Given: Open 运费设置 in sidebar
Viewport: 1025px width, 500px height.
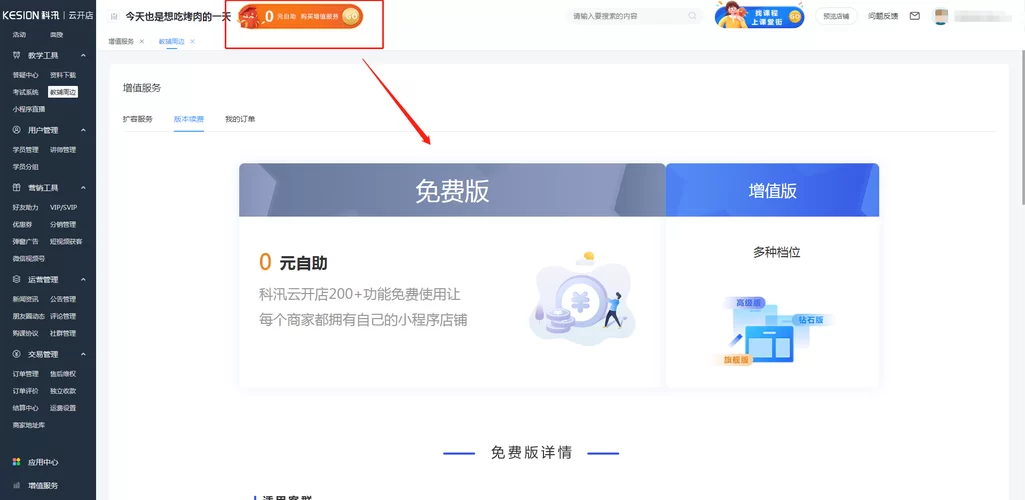Looking at the screenshot, I should coord(63,408).
